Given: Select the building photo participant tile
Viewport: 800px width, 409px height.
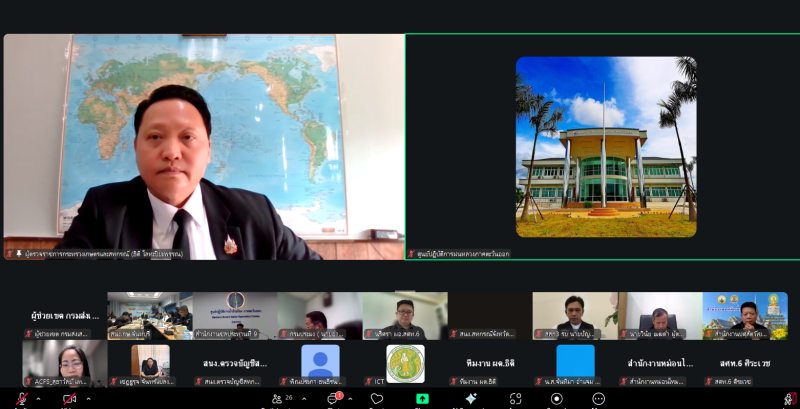Looking at the screenshot, I should click(x=605, y=147).
